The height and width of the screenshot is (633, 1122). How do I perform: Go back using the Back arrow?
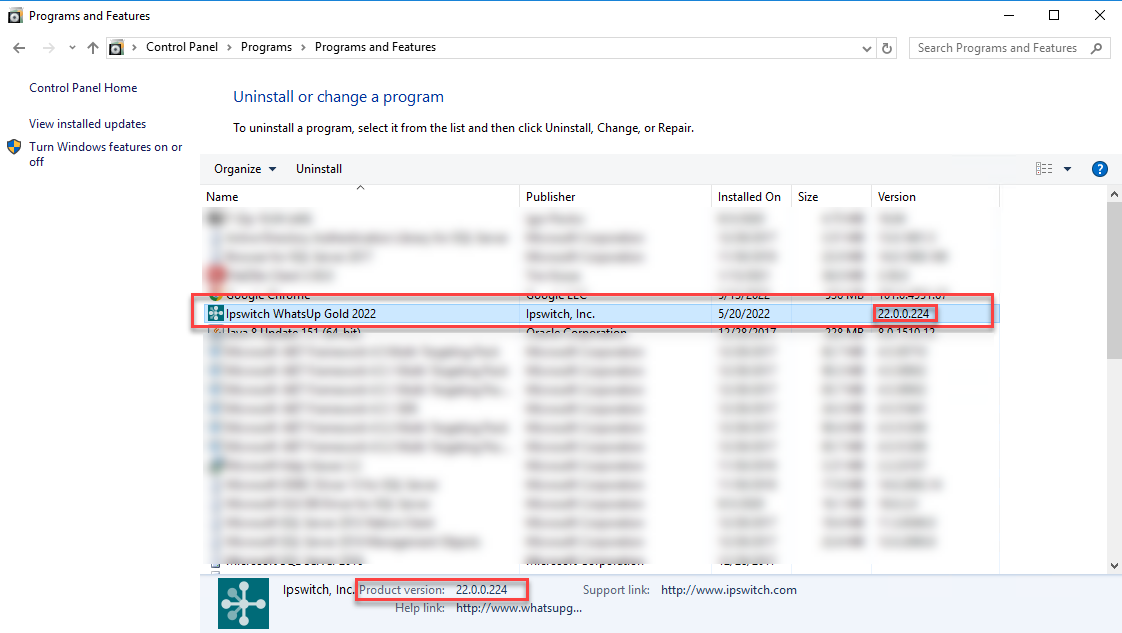[19, 48]
